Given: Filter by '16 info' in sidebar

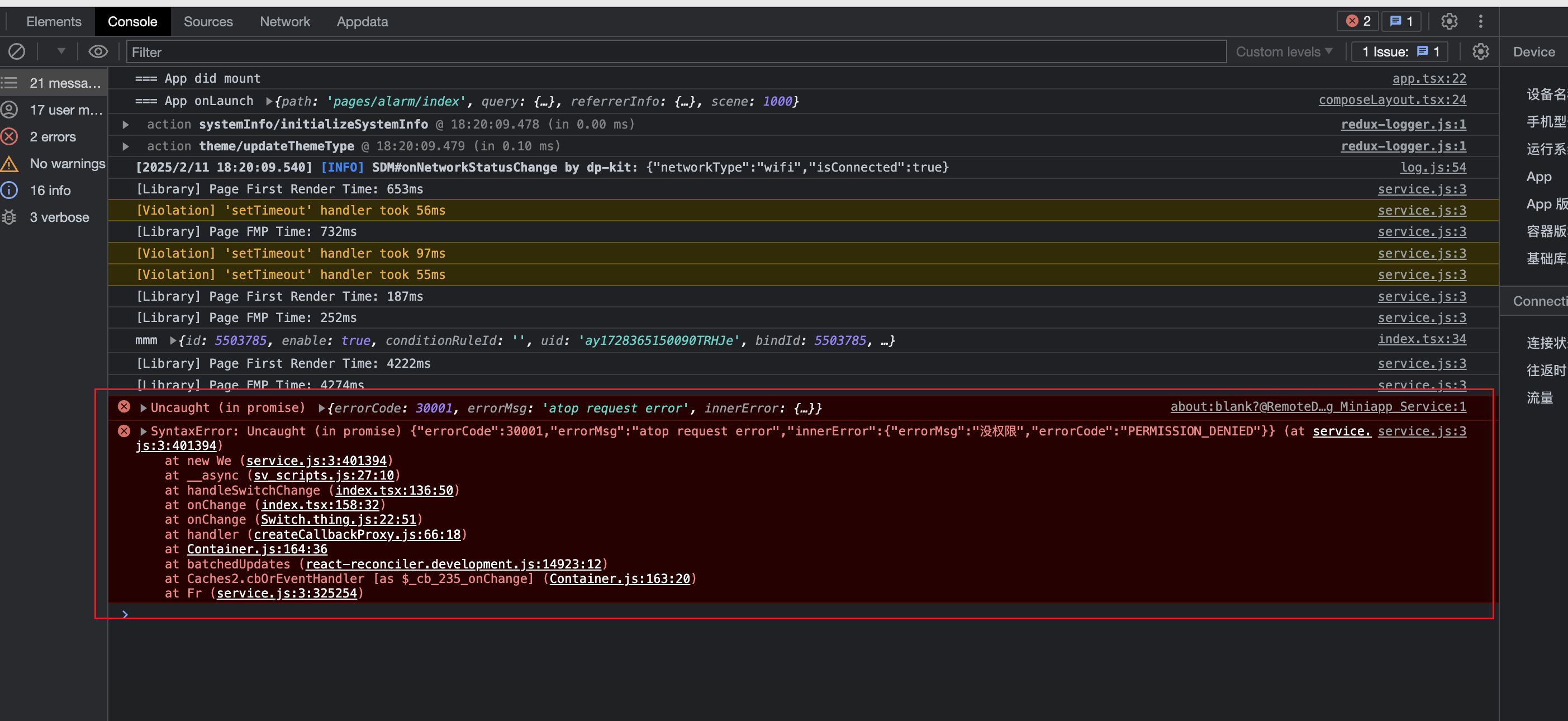Looking at the screenshot, I should coord(54,190).
